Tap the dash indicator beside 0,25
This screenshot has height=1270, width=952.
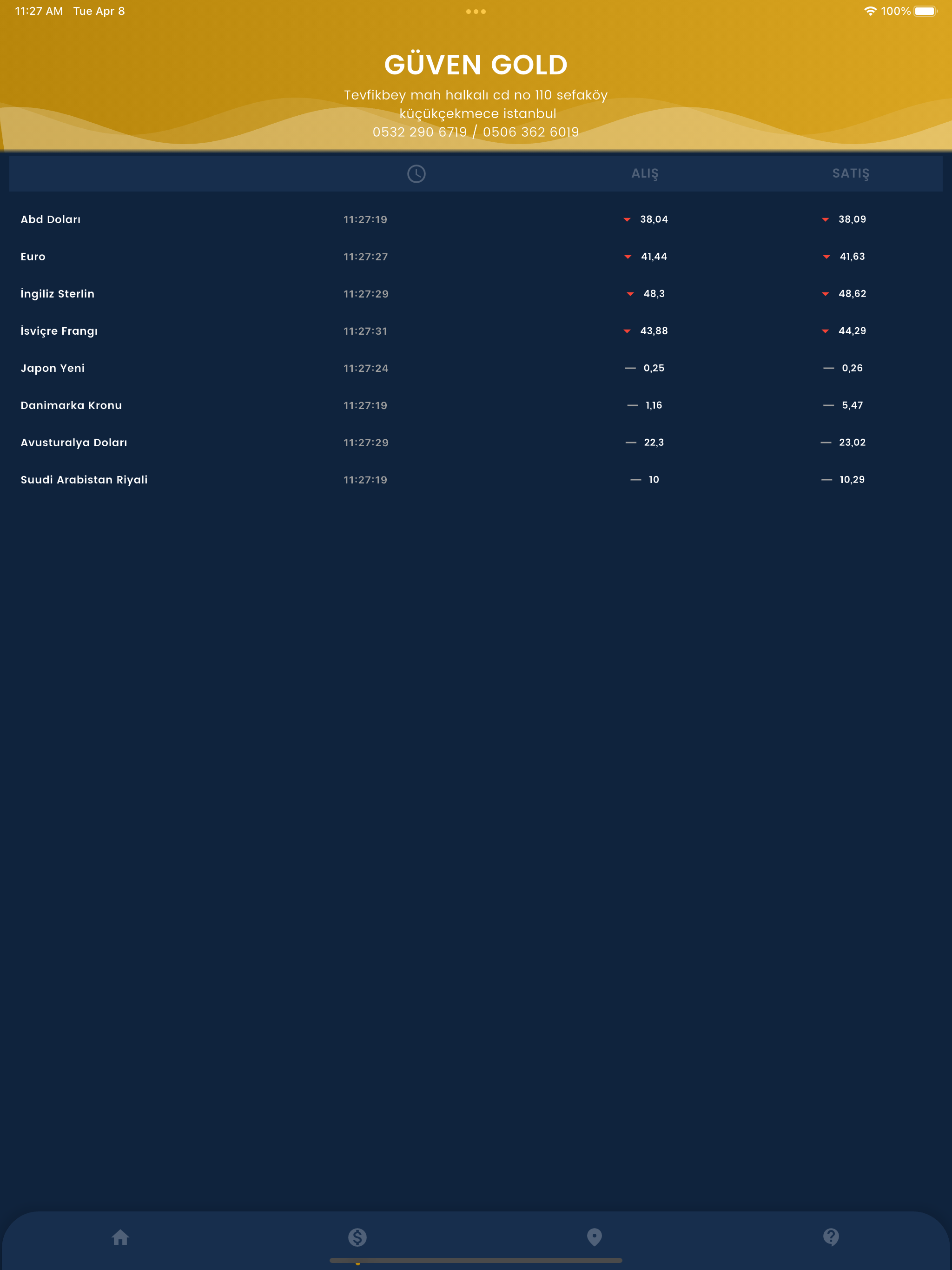point(630,368)
